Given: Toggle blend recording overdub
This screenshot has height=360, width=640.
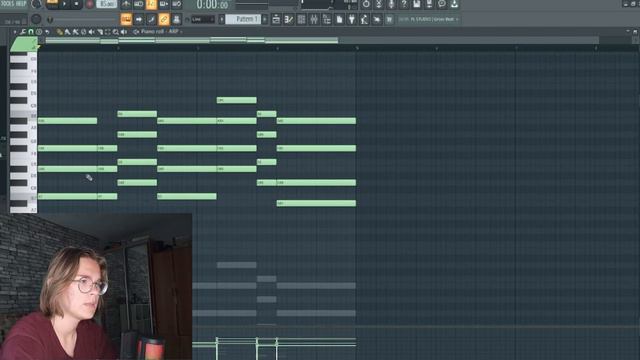Looking at the screenshot, I should pos(164,4).
